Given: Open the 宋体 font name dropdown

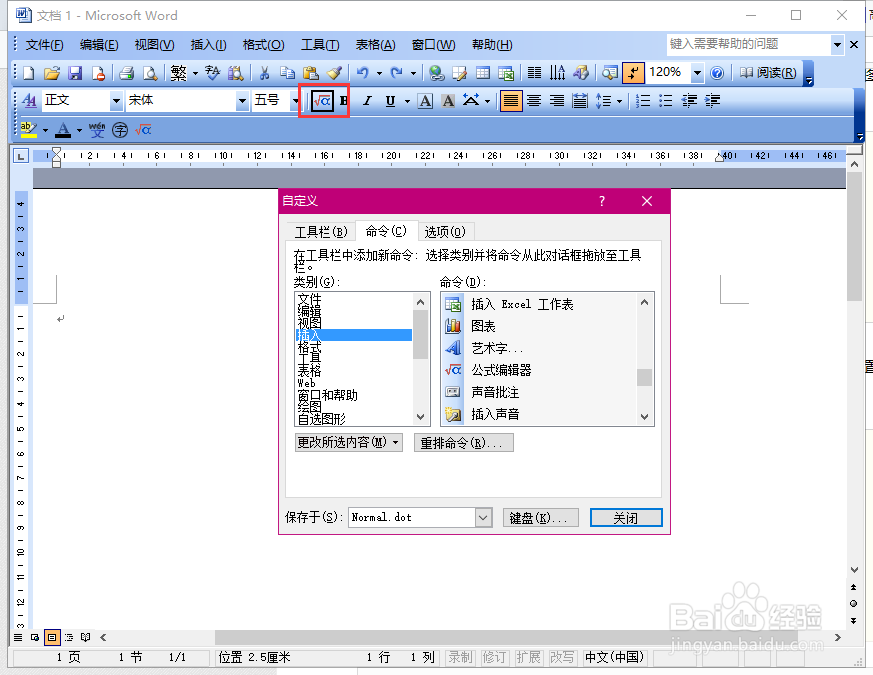Looking at the screenshot, I should 240,100.
